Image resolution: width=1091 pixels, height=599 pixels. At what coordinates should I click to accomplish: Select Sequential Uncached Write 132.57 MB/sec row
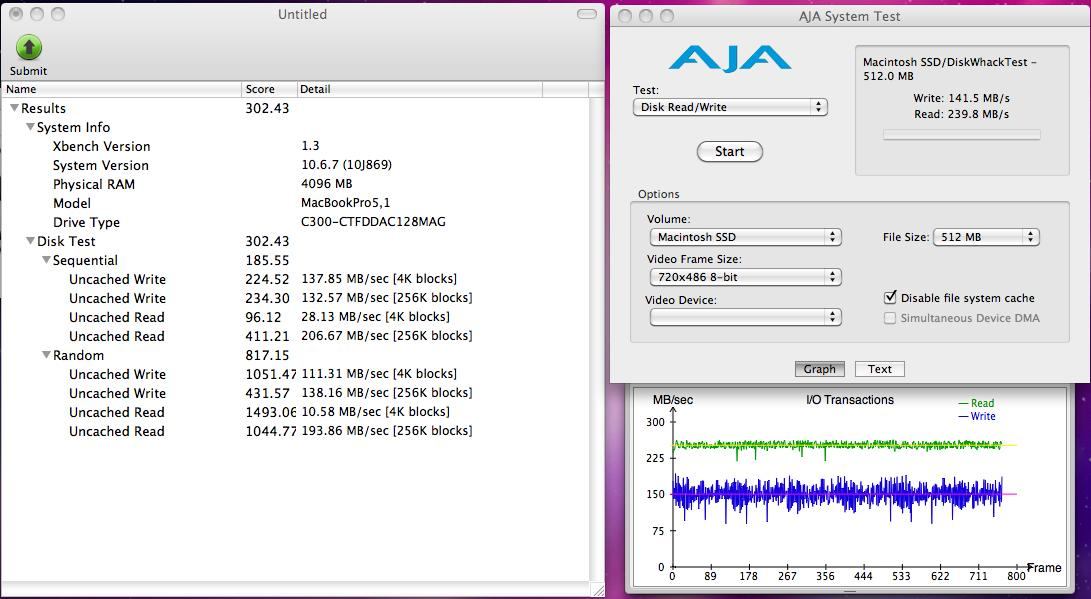tap(295, 298)
